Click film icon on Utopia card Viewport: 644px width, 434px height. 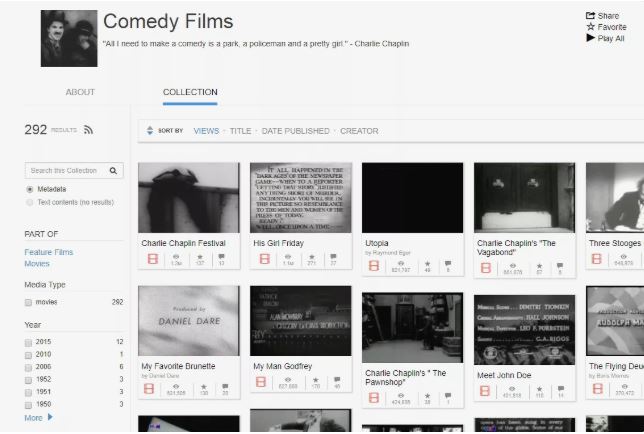(374, 266)
